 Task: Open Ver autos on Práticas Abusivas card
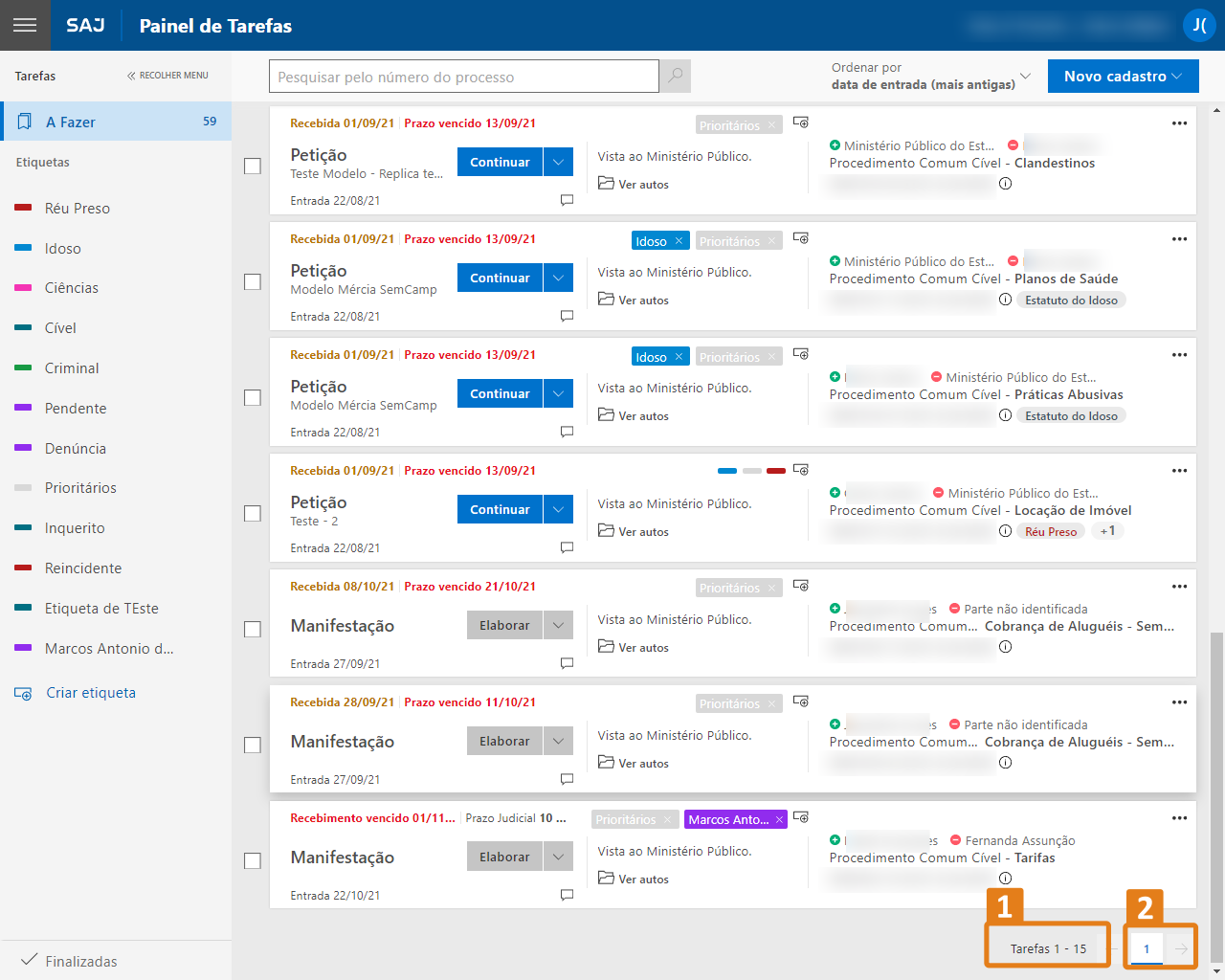click(634, 415)
